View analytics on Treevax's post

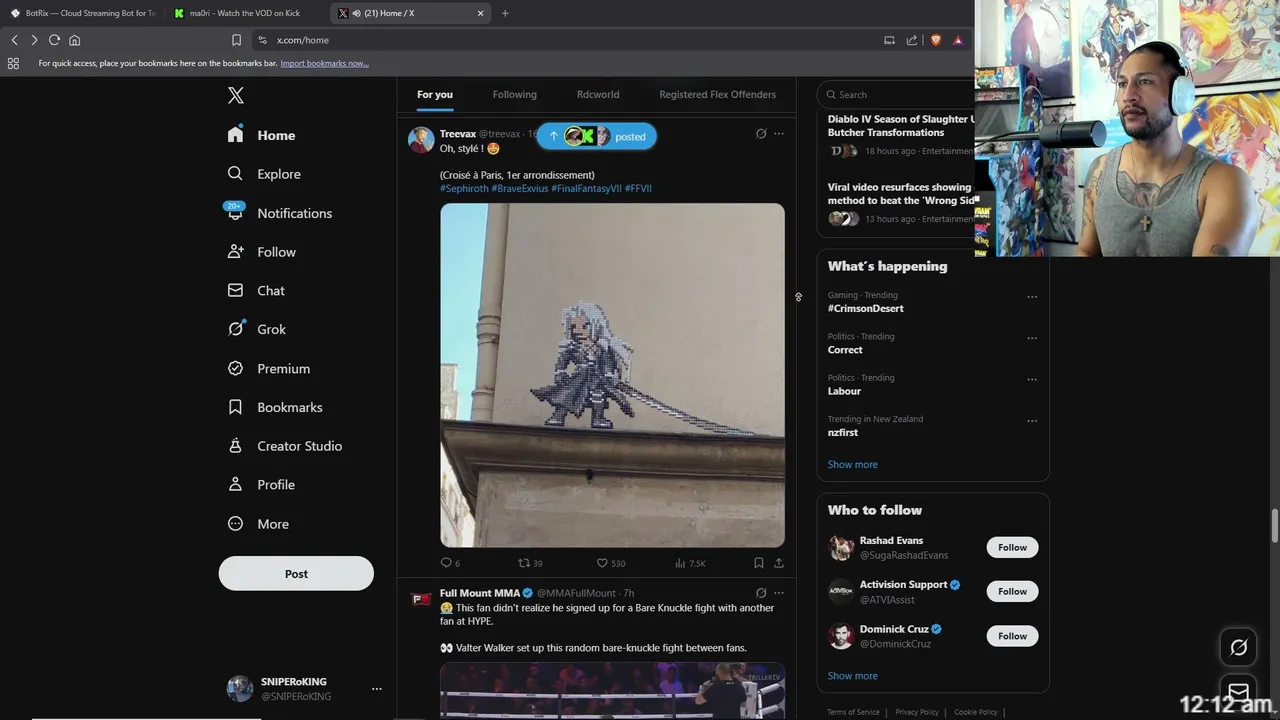(690, 563)
